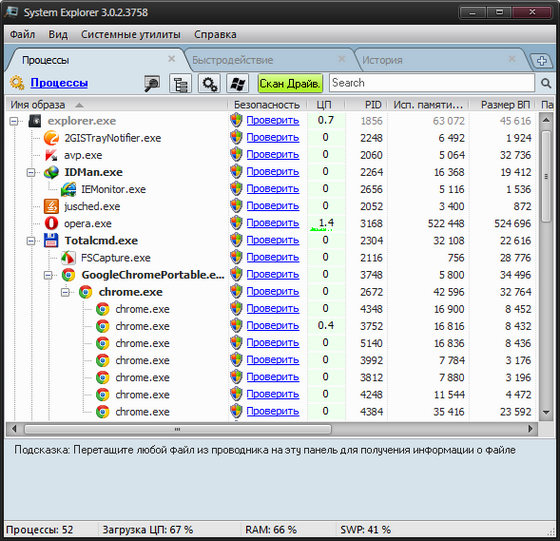Select PID 3752 in the chrome.exe row

tap(371, 326)
